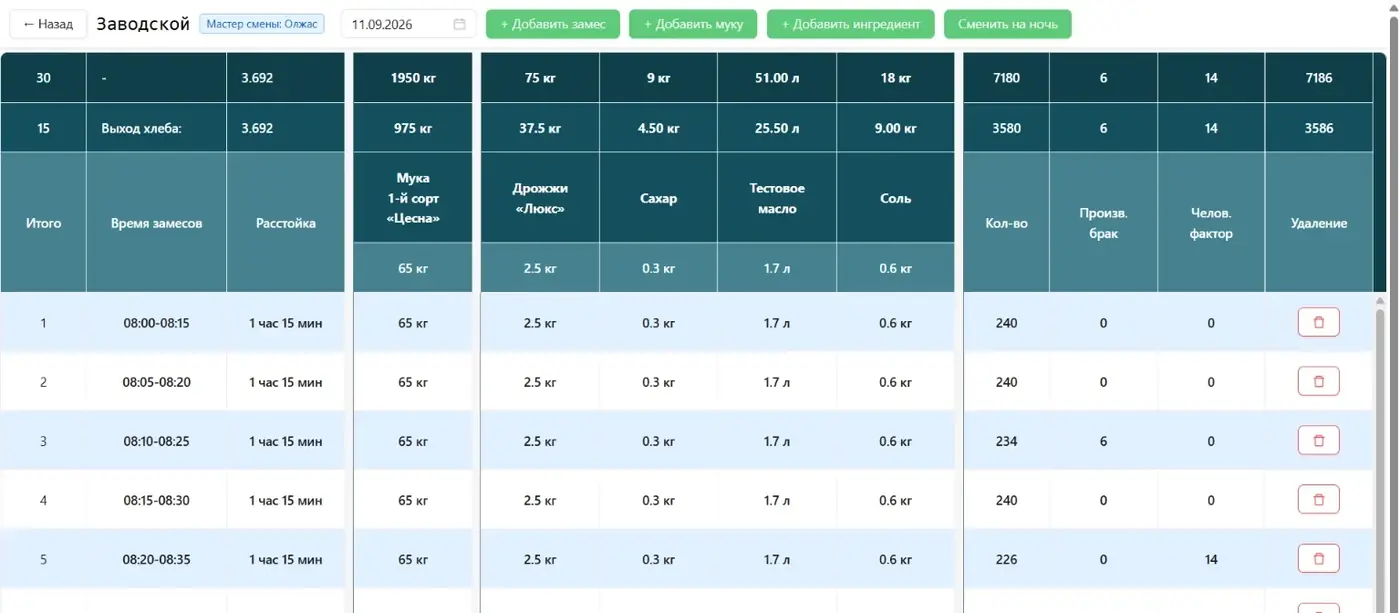Delete mix row 1 with the trash icon
The width and height of the screenshot is (1400, 613).
(1318, 322)
